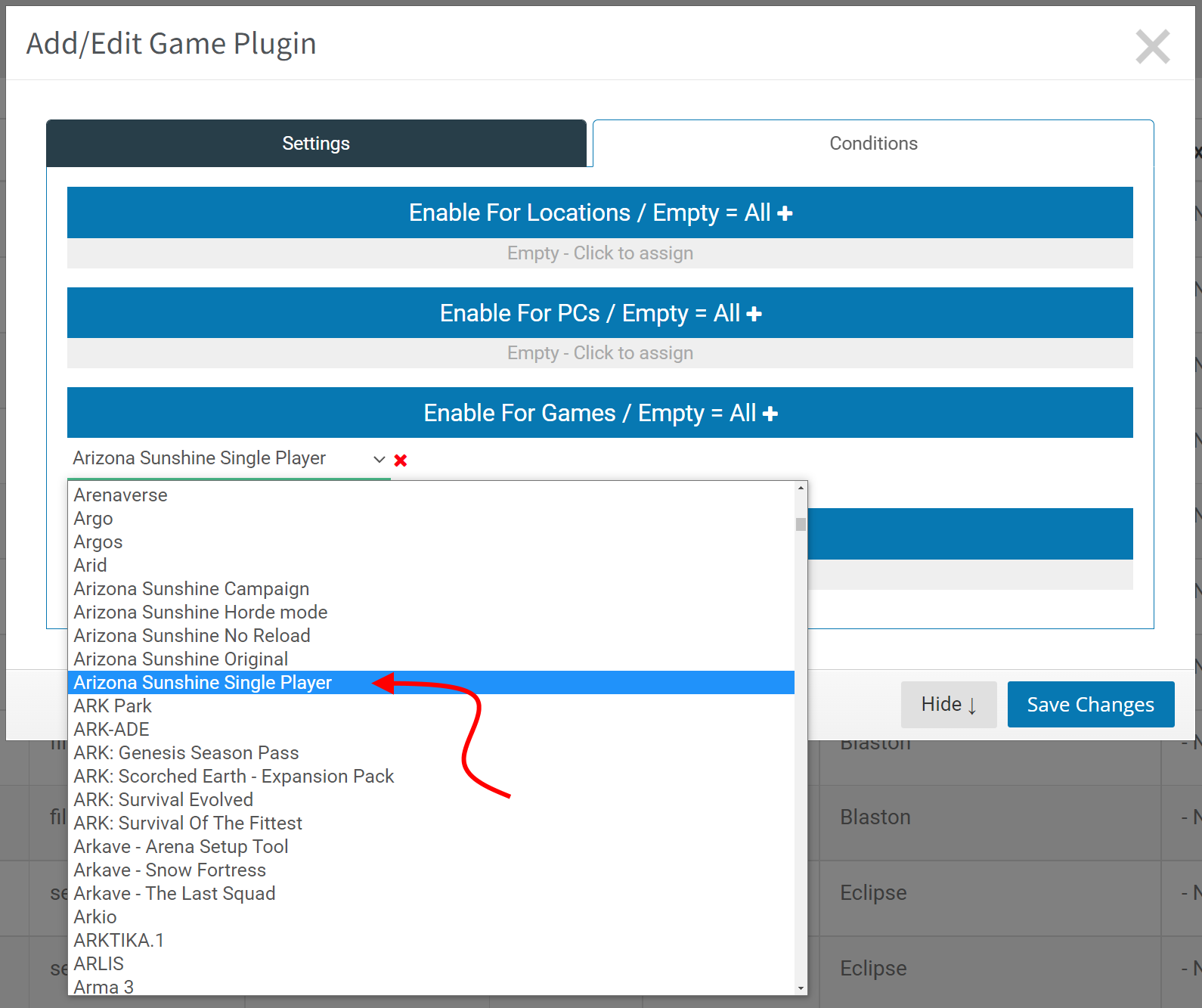This screenshot has width=1202, height=1008.
Task: Select ARK Park in the list
Action: coord(431,706)
